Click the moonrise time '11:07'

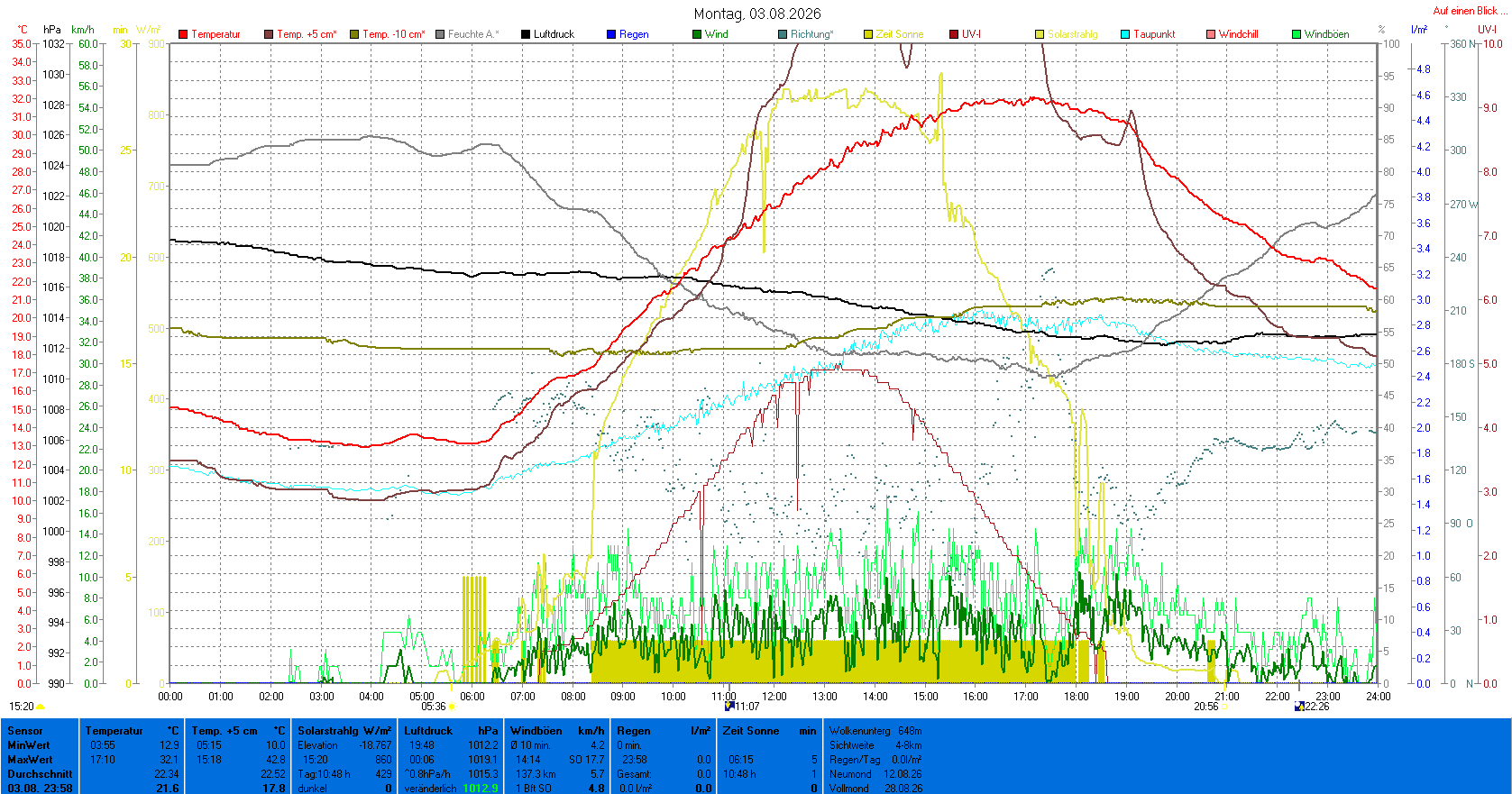coord(747,707)
